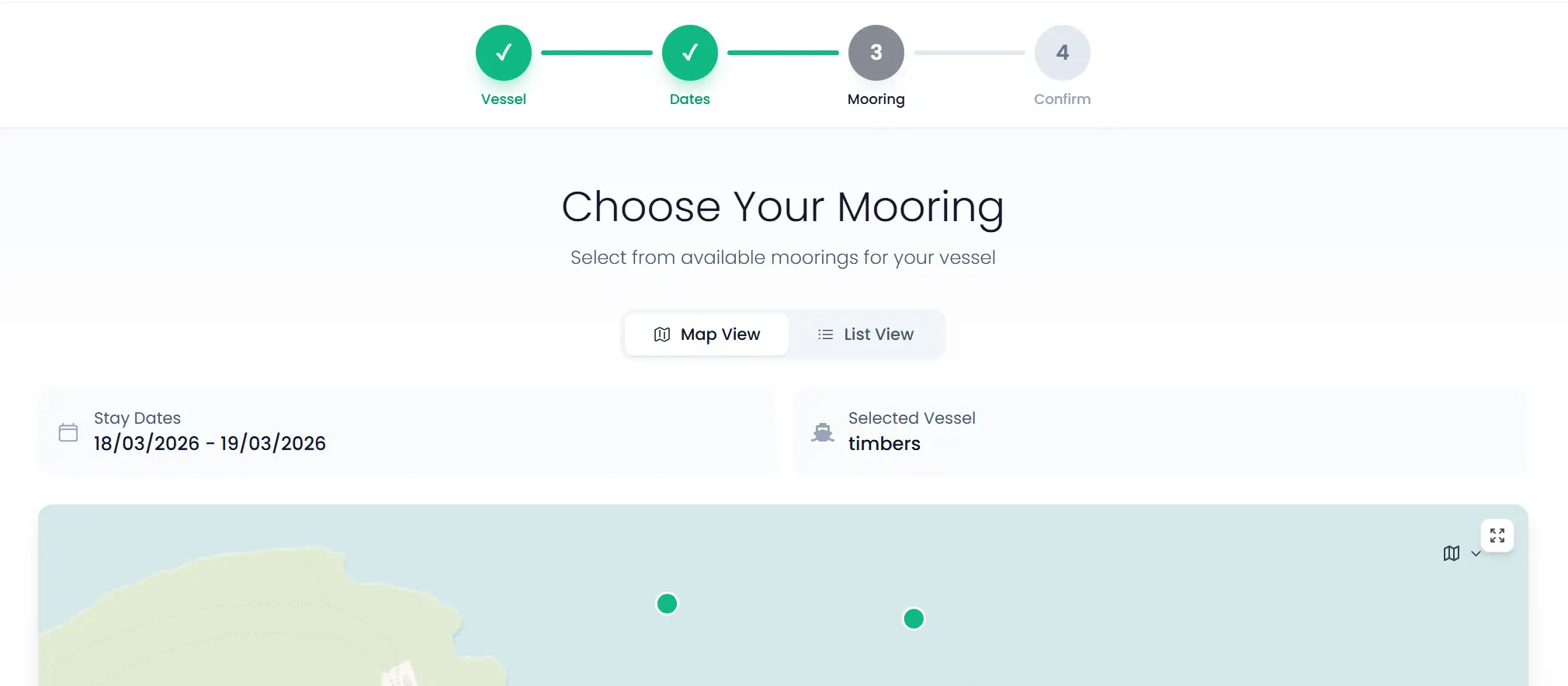The image size is (1568, 686).
Task: Click the Mooring step circle numbered 3
Action: [x=876, y=52]
